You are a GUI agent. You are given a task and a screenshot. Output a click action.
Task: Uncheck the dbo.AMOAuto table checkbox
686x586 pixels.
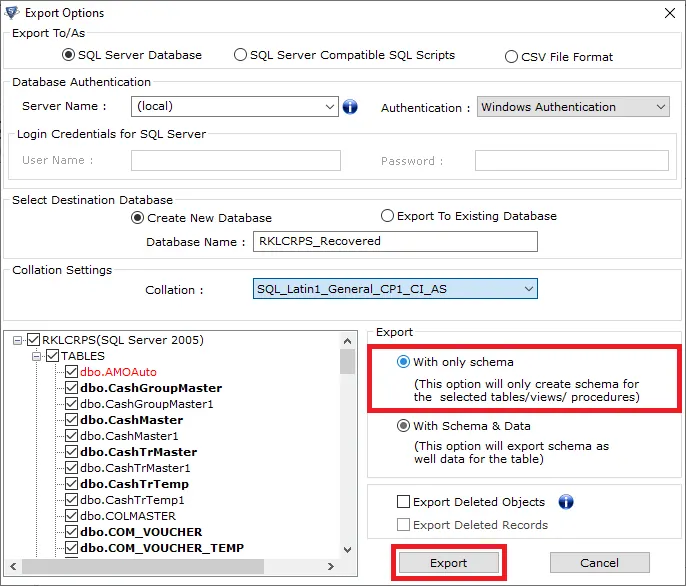pos(72,372)
